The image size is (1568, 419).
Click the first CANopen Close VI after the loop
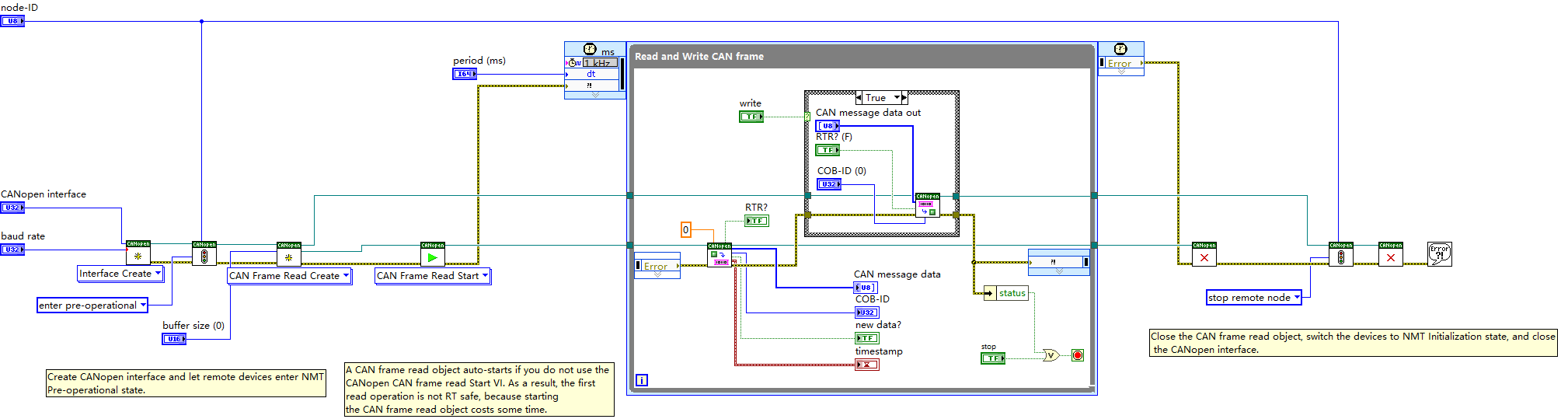click(1204, 254)
